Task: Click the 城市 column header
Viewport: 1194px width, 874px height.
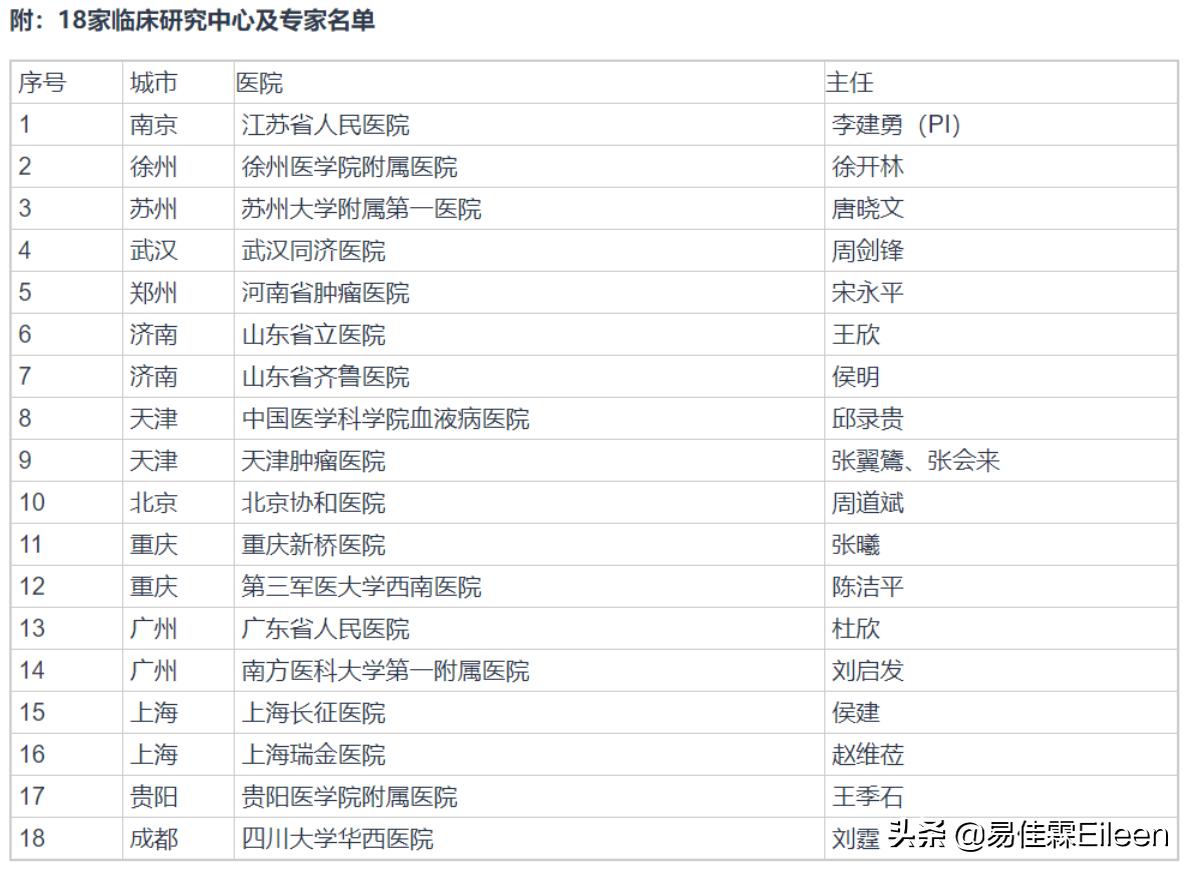Action: pyautogui.click(x=154, y=84)
